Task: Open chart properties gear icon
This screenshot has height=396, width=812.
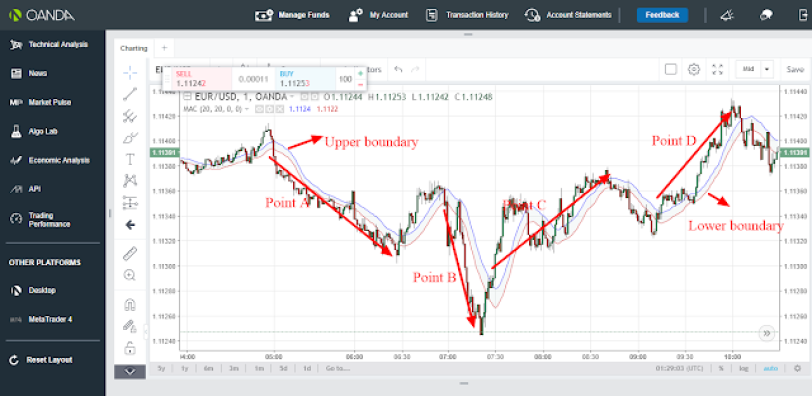Action: click(694, 69)
